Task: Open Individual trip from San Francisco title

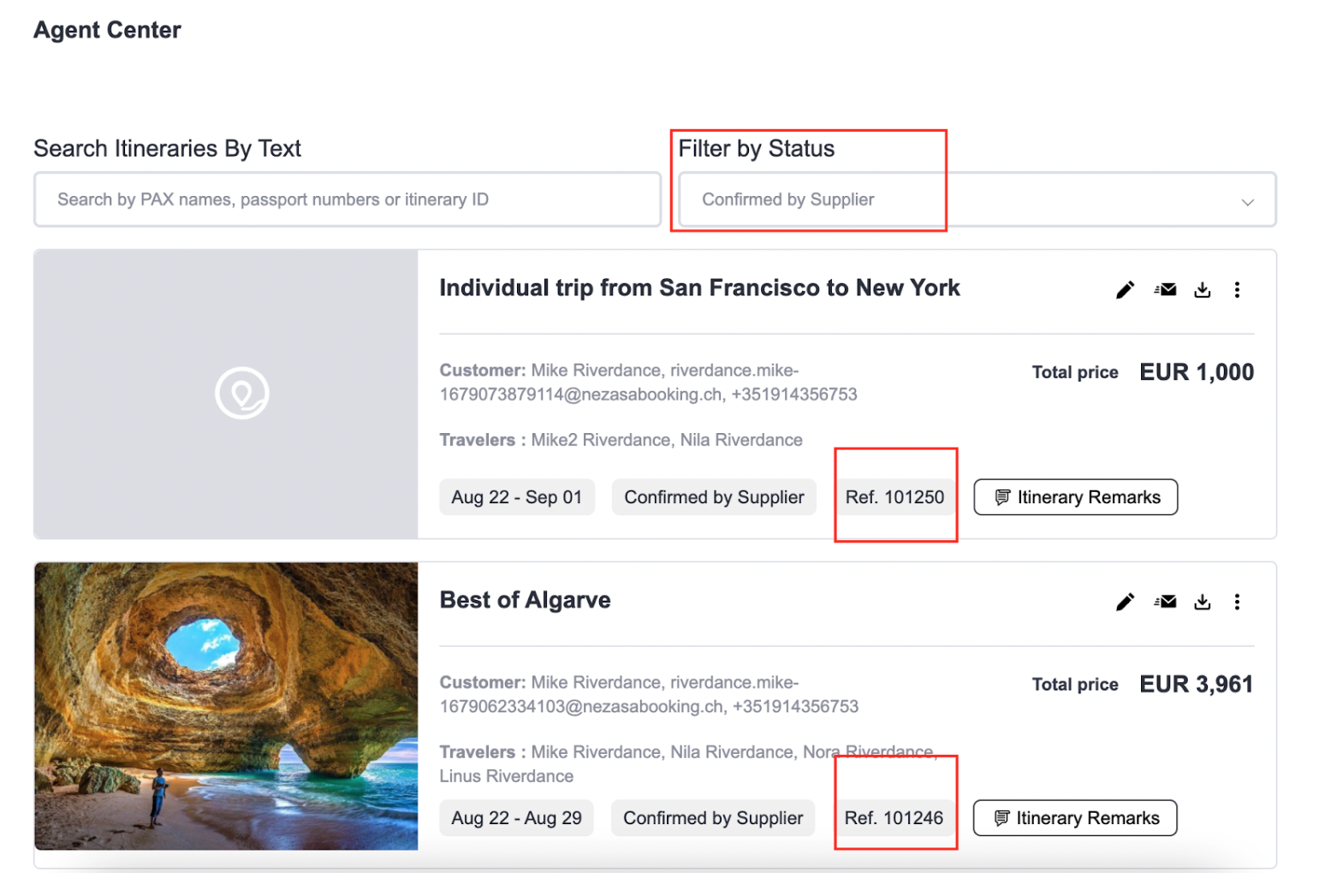Action: pos(699,288)
